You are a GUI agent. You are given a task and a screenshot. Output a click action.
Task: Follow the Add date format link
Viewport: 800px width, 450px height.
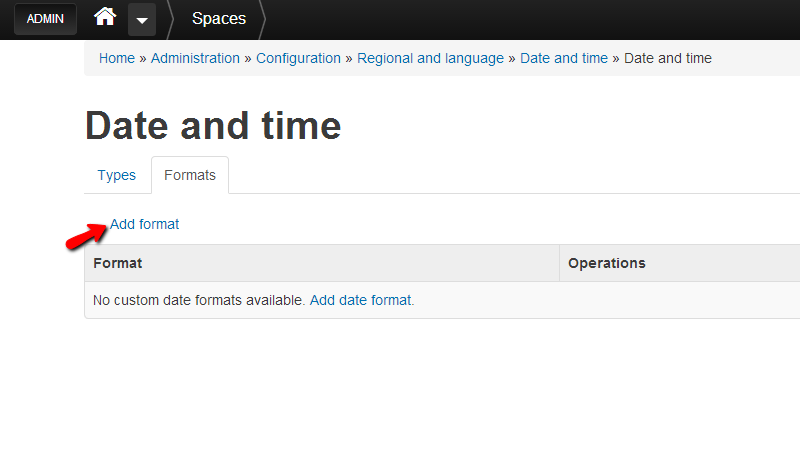[360, 300]
